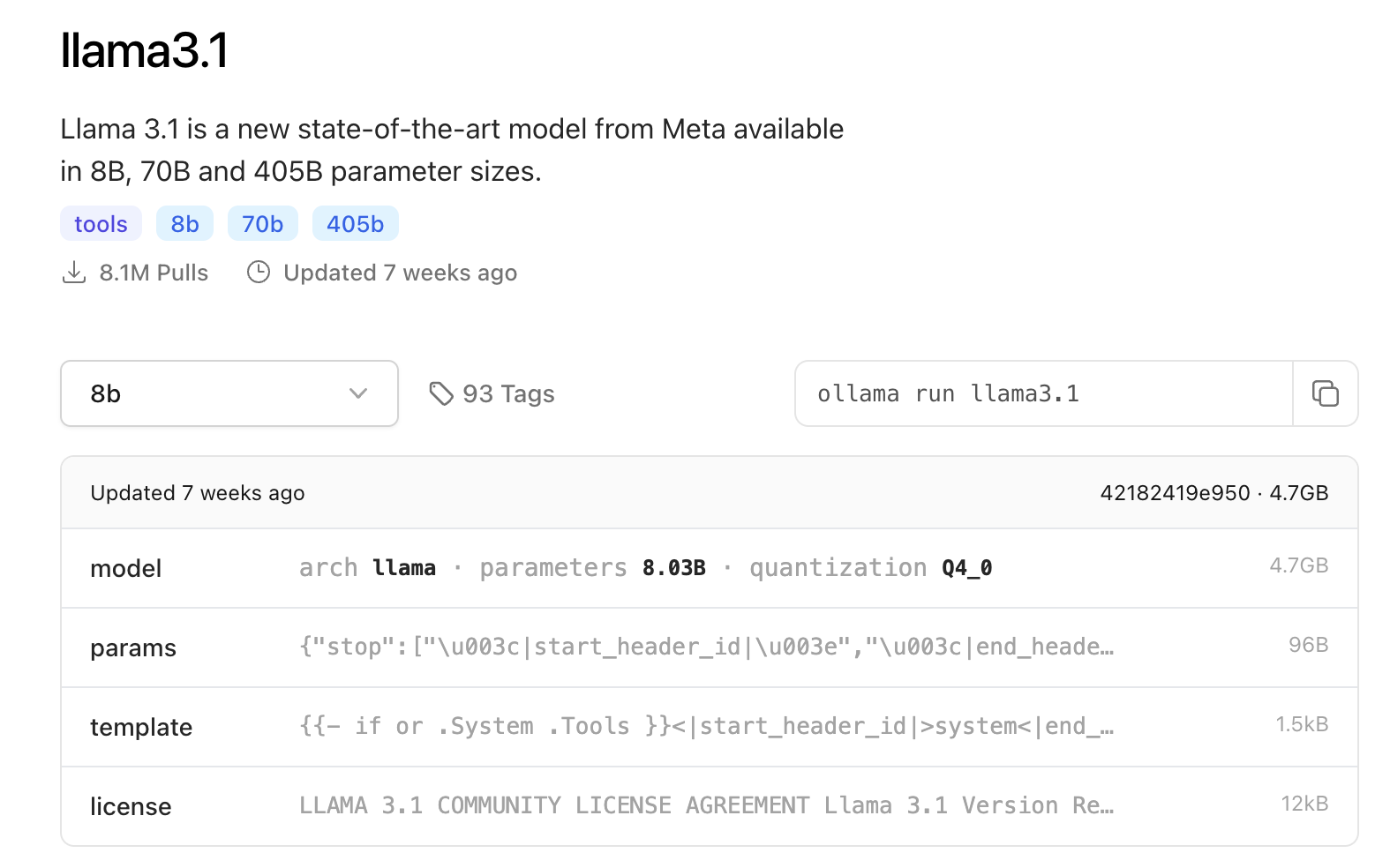Click the ollama run llama3.1 command field

click(1043, 393)
